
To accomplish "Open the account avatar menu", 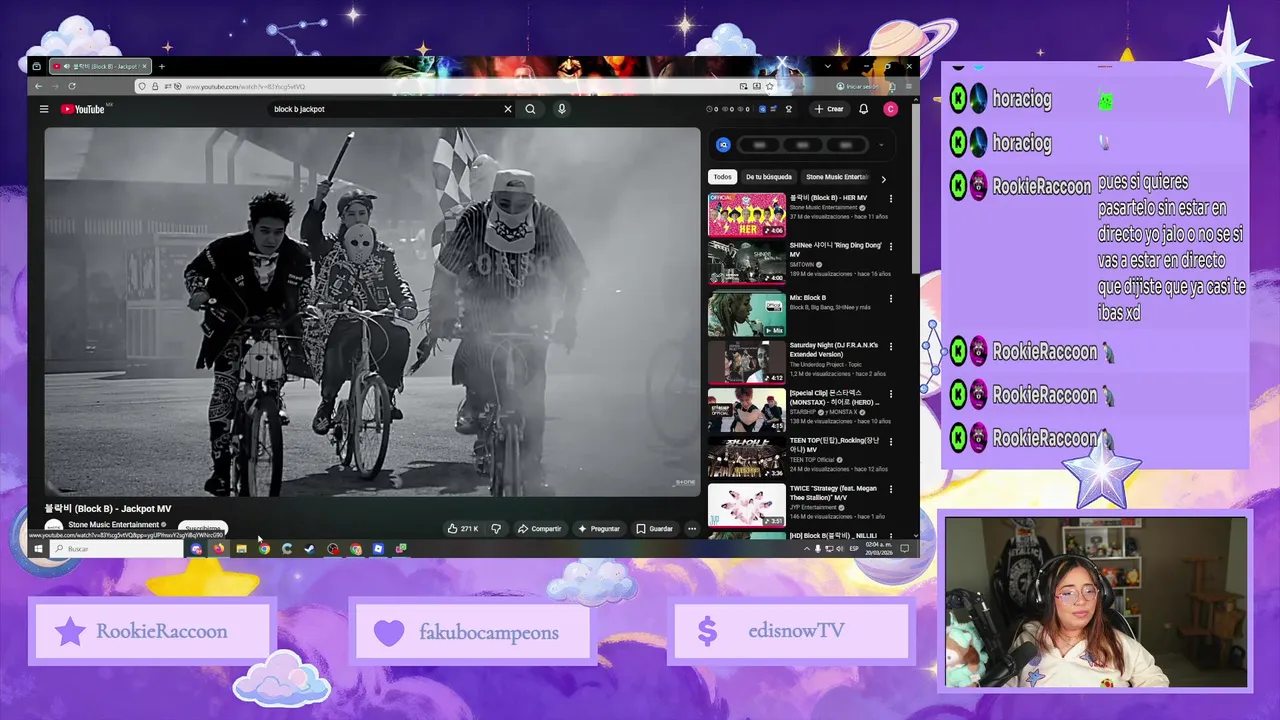I will point(891,109).
